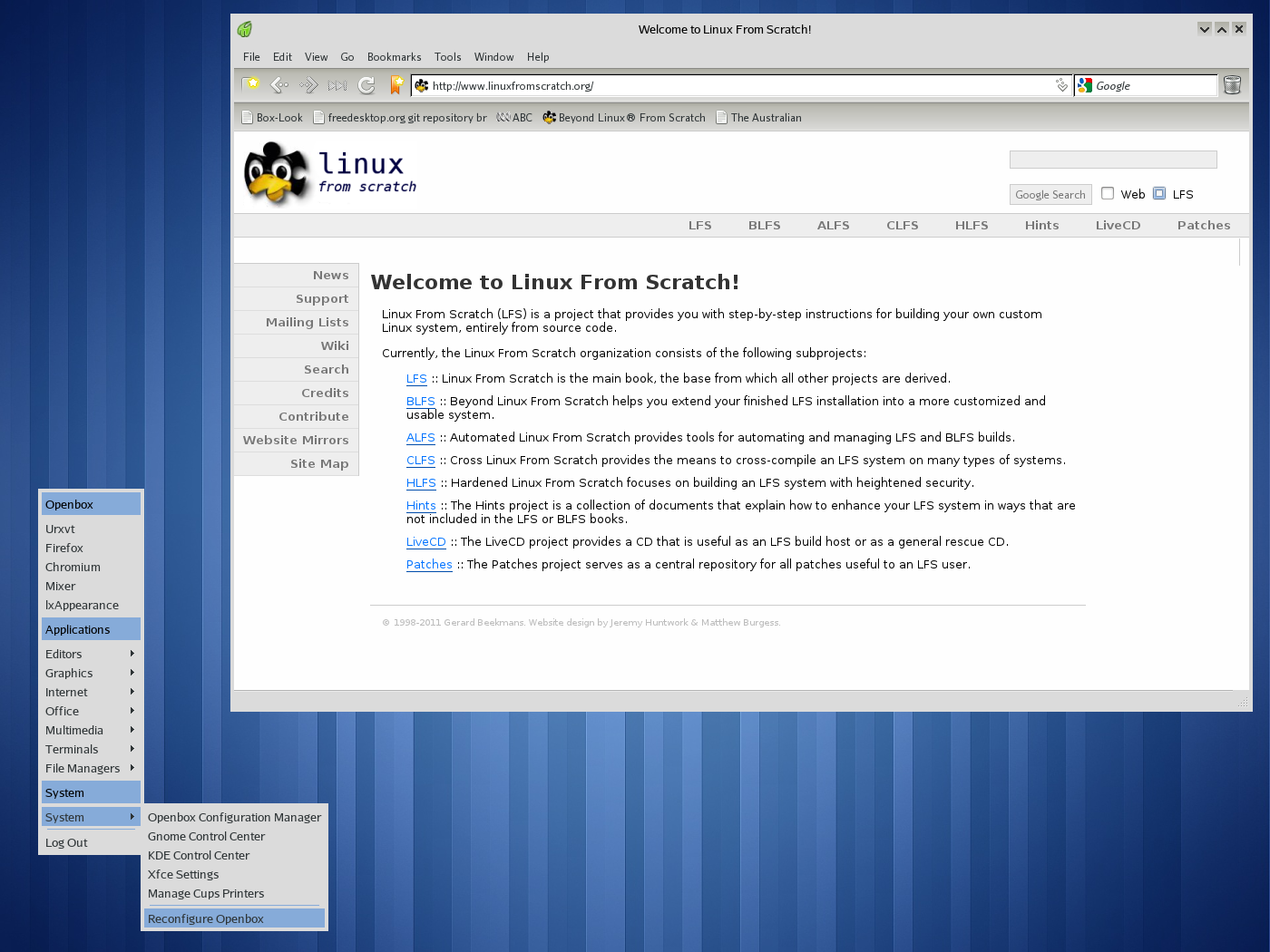The width and height of the screenshot is (1270, 952).
Task: Open the Window menu
Action: tap(493, 57)
